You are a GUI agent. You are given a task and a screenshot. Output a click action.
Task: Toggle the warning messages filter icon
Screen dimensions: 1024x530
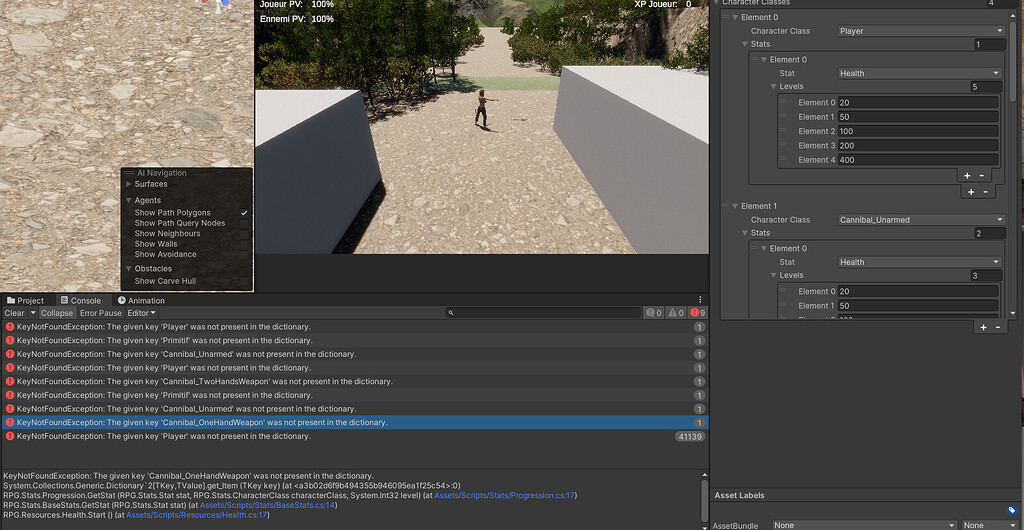click(675, 313)
